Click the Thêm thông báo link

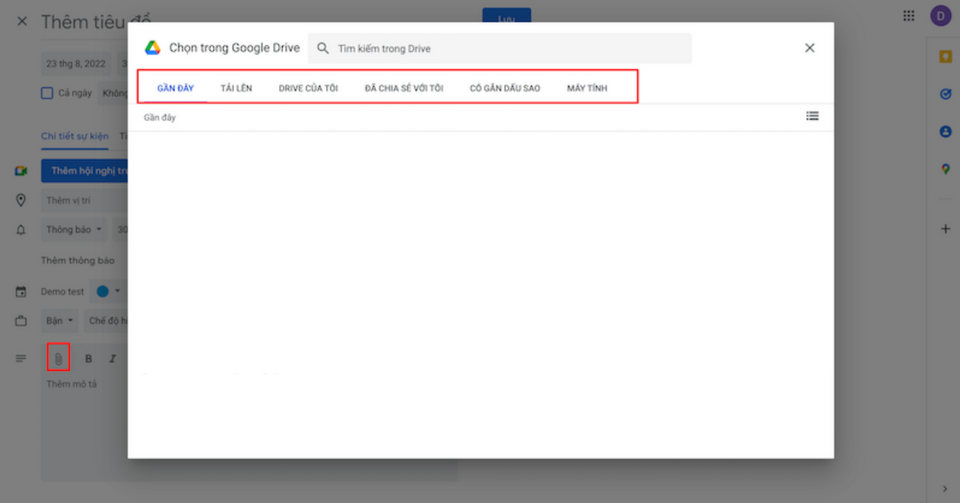(x=77, y=260)
